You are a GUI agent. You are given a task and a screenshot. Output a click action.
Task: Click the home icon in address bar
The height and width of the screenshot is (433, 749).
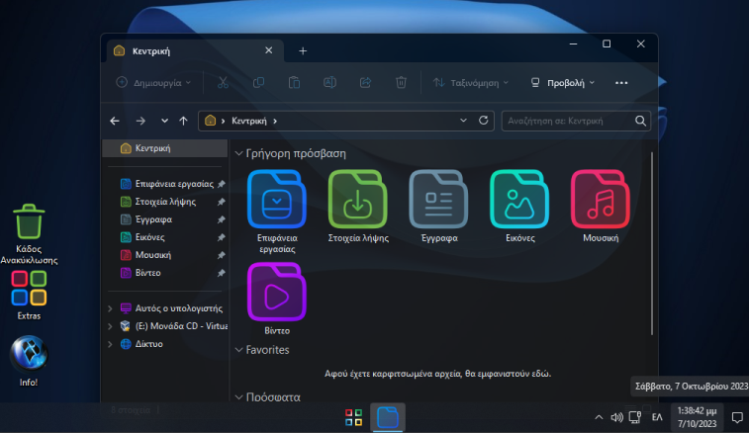coord(210,120)
